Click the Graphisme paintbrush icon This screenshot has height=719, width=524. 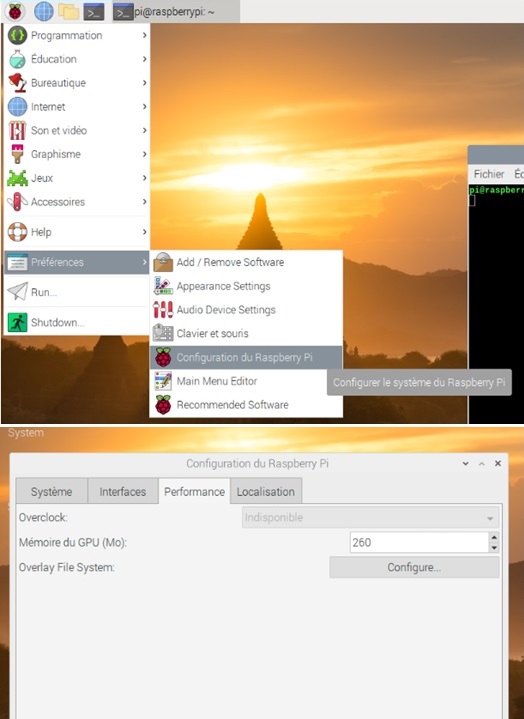[17, 154]
